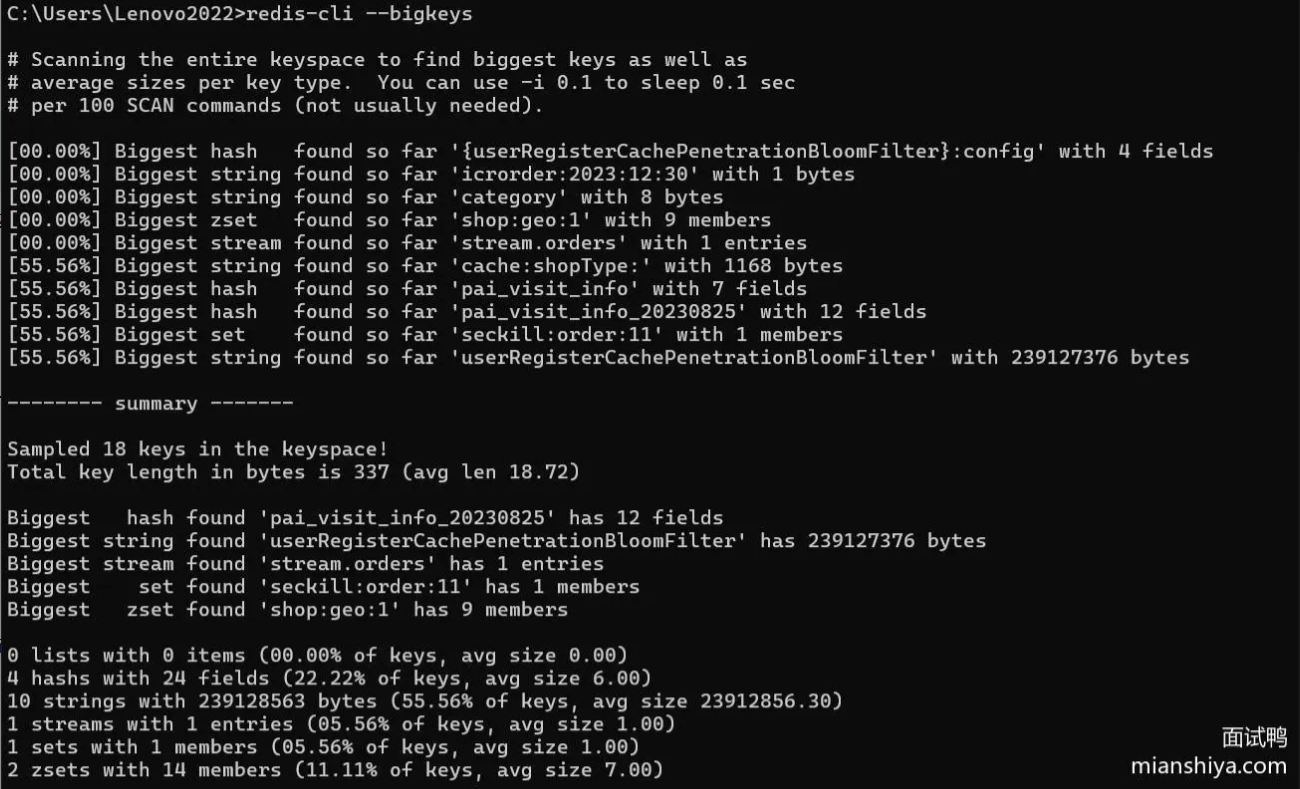Screen dimensions: 1300x789
Task: Click the '1 sets with 1 members' line
Action: click(323, 747)
